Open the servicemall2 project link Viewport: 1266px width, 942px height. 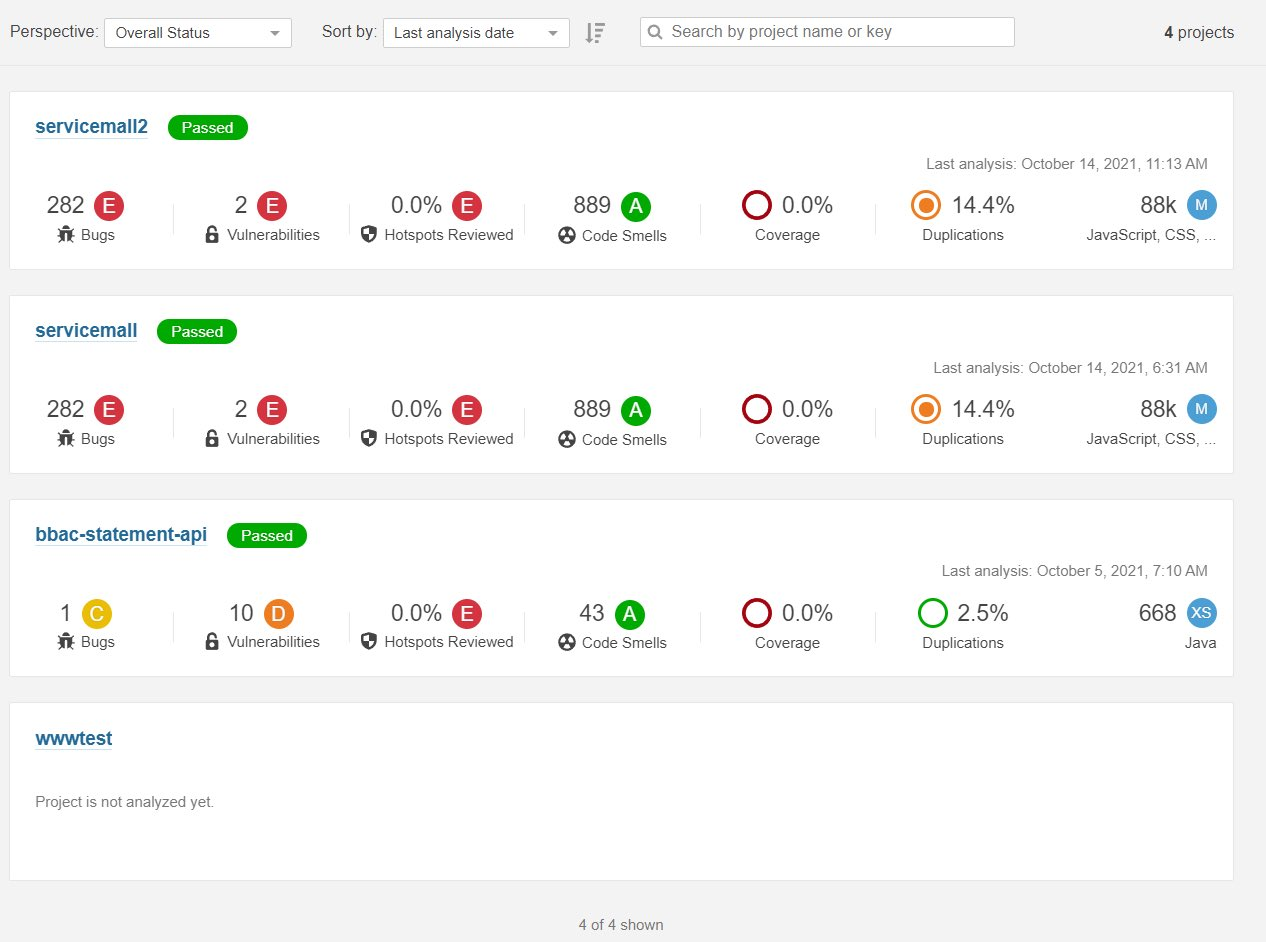(x=91, y=127)
